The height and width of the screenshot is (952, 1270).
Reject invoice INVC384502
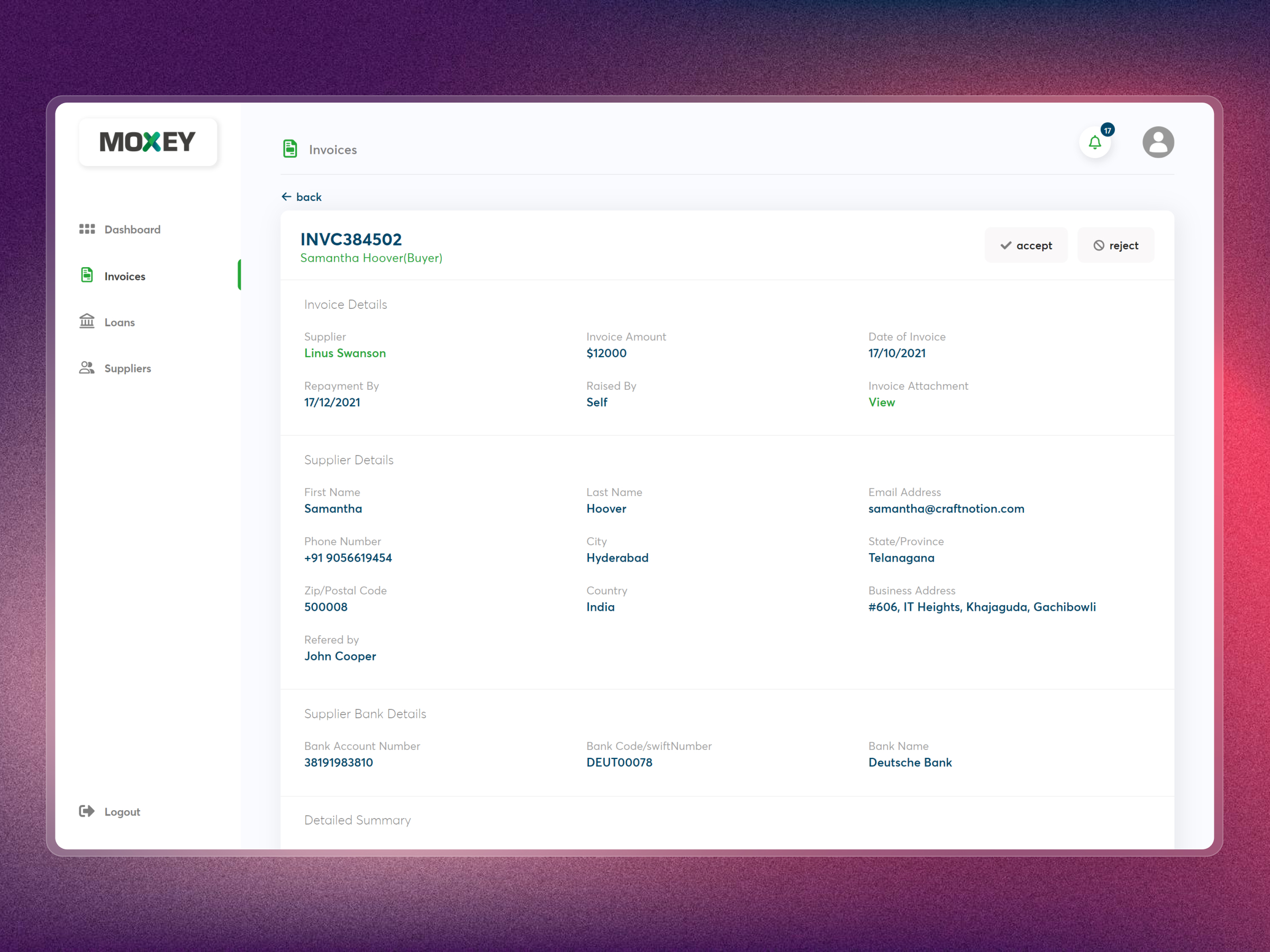[x=1115, y=244]
